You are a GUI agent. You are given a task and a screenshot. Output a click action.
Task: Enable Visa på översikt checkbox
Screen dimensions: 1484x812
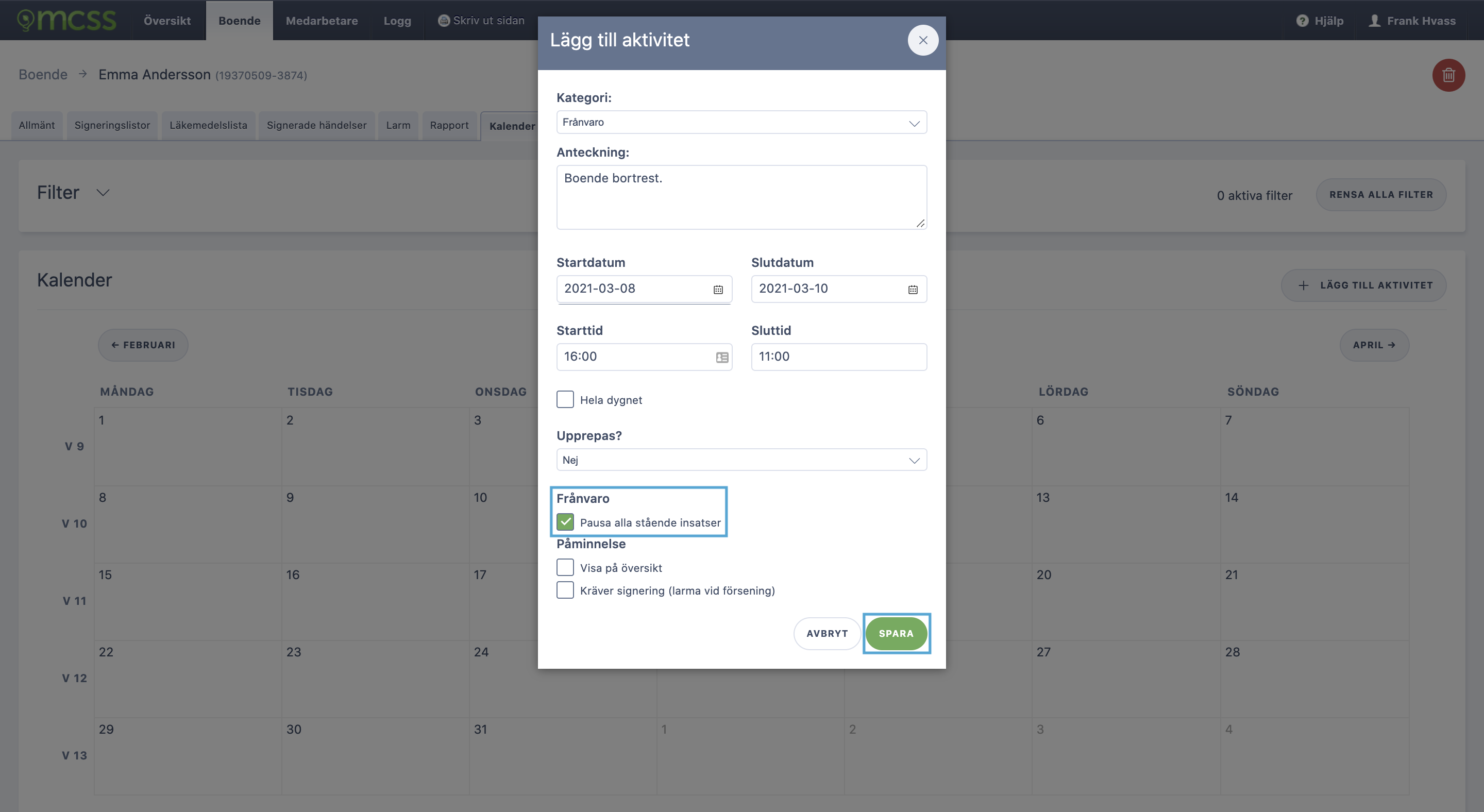click(x=565, y=567)
